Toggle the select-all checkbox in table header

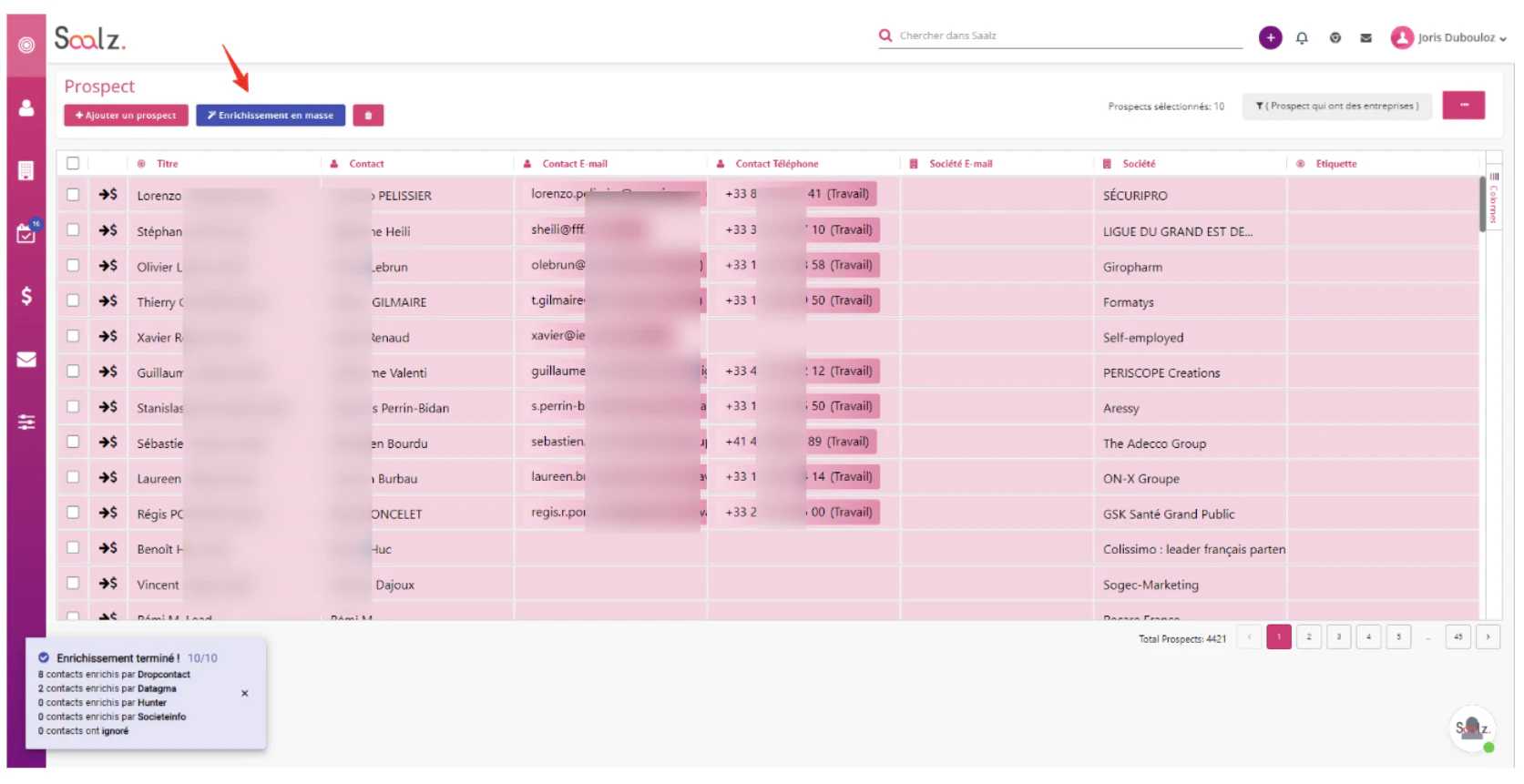click(73, 164)
